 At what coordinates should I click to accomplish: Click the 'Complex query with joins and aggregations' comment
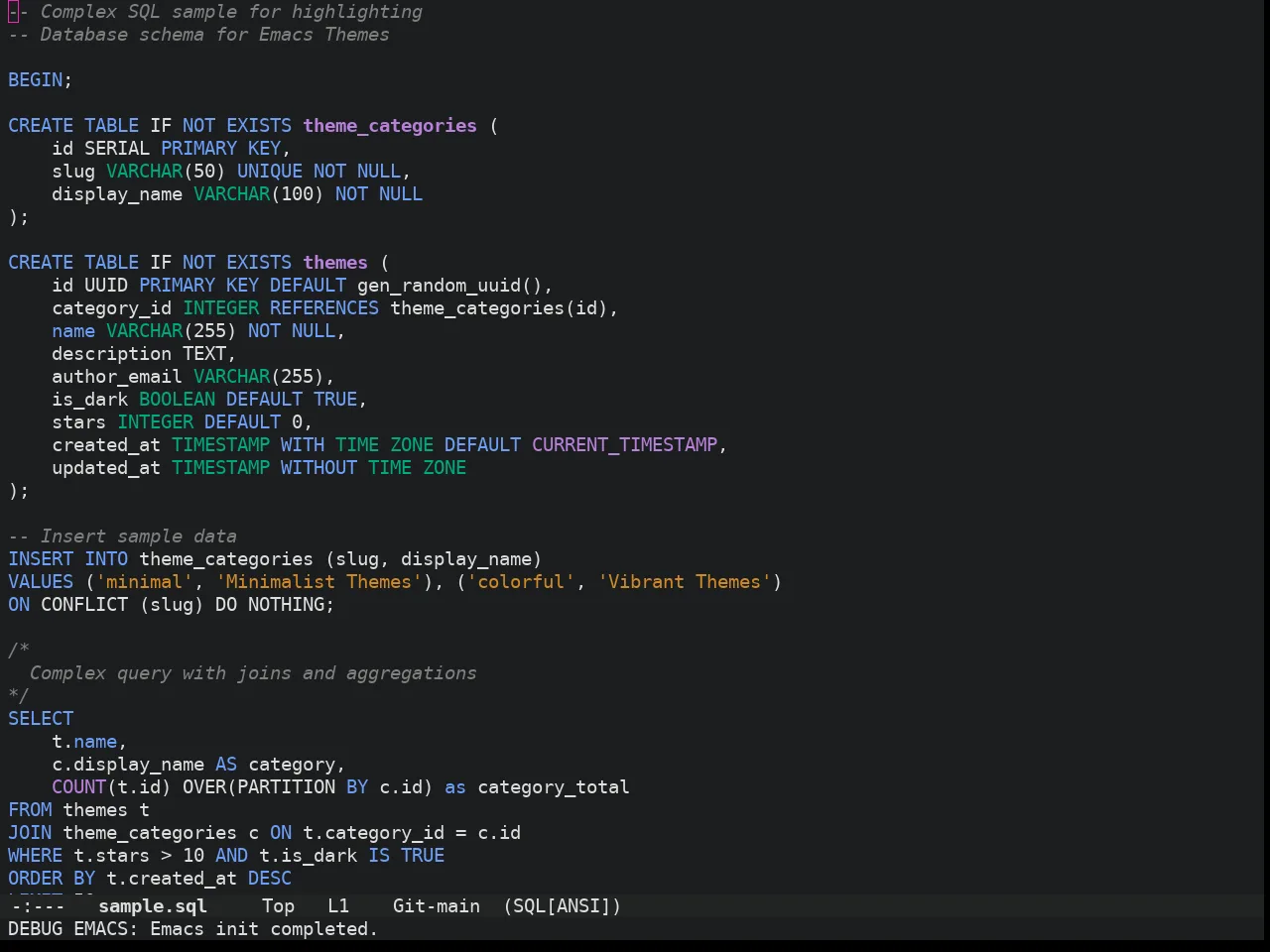tap(253, 672)
